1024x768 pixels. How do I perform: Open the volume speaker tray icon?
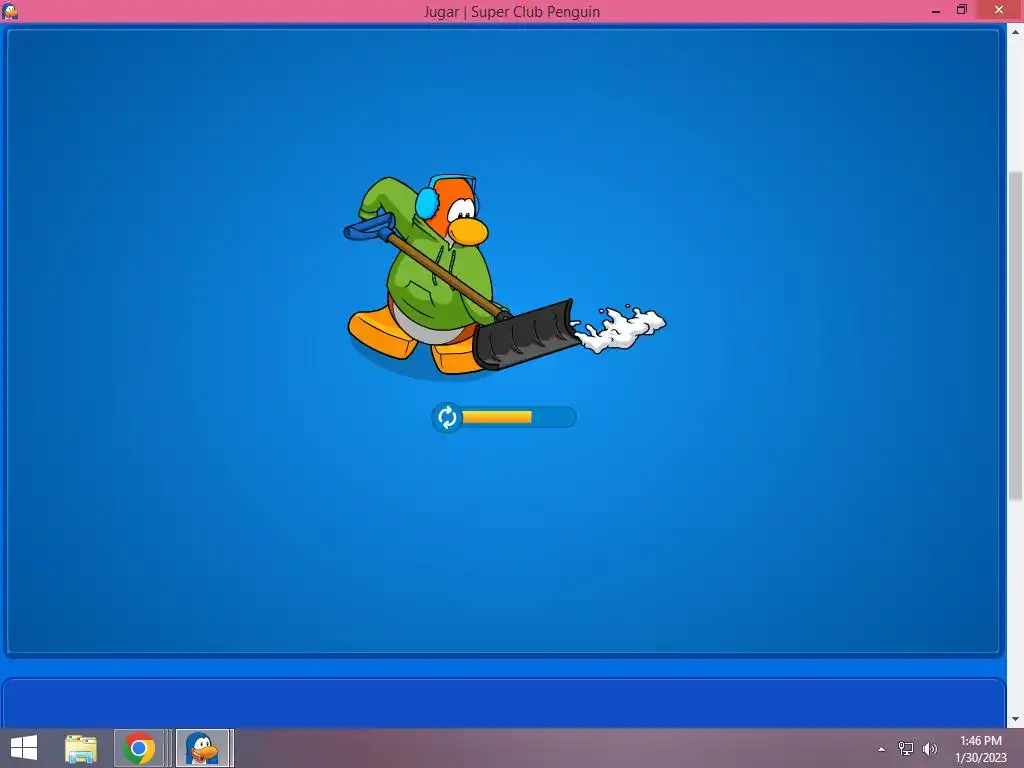coord(929,748)
